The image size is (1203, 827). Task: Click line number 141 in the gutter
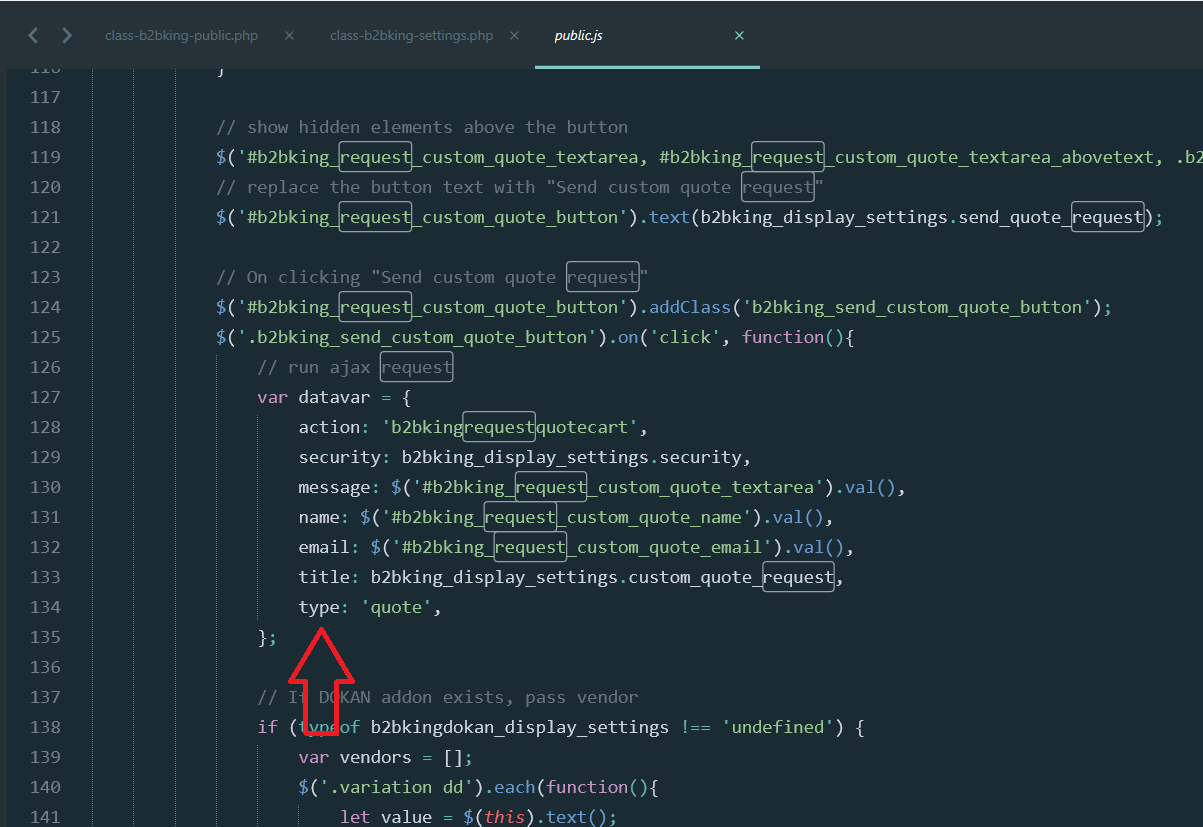(x=45, y=817)
